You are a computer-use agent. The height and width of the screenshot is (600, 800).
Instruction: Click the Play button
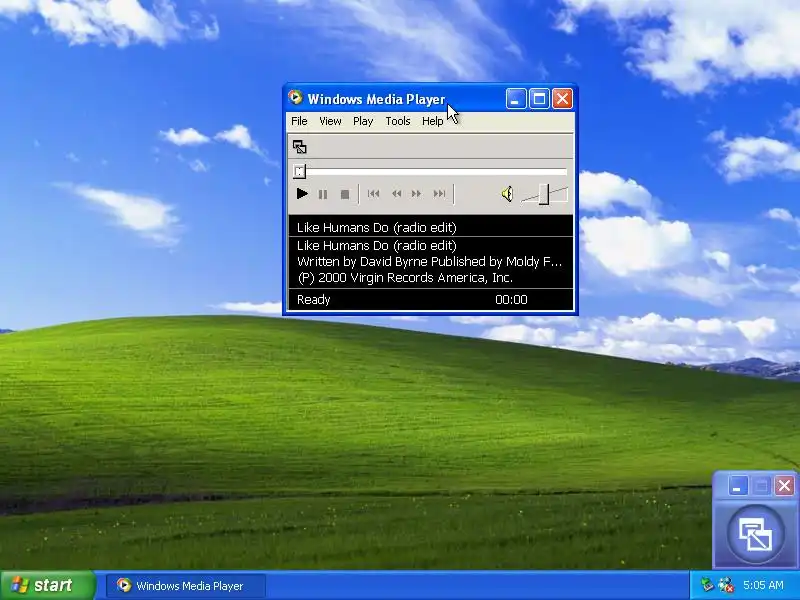point(302,194)
